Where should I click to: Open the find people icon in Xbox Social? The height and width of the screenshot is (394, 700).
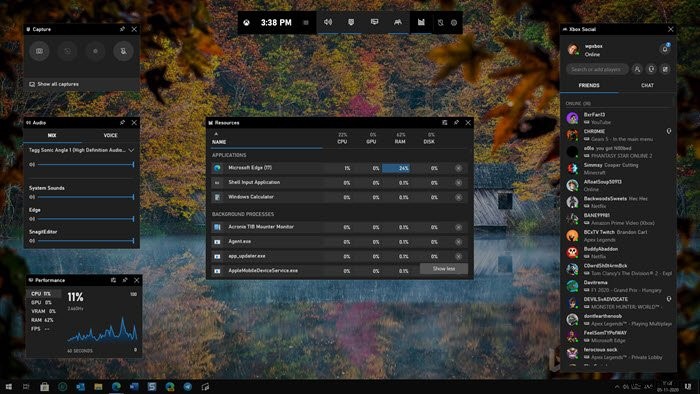click(637, 70)
